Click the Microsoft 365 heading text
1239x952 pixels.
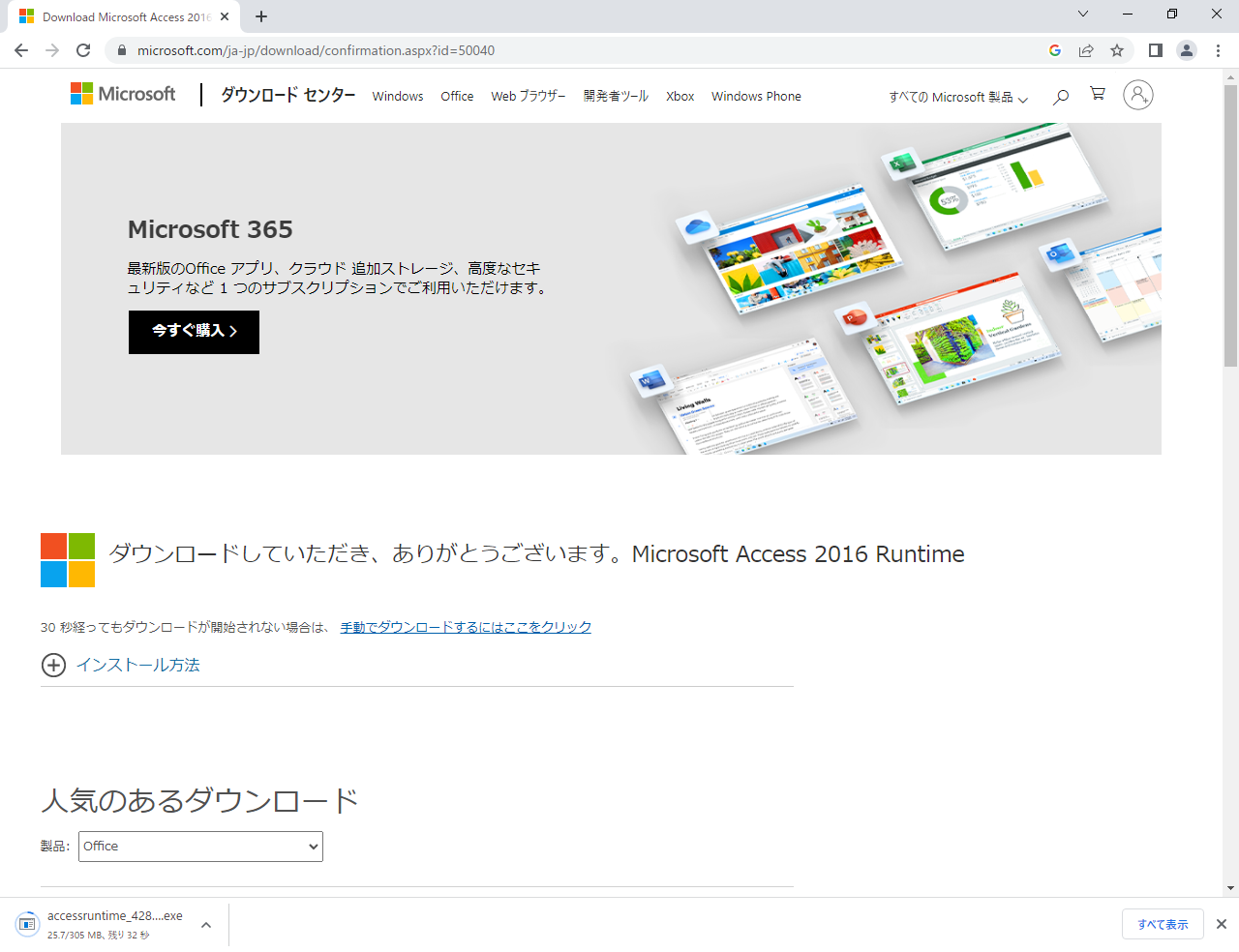(210, 229)
